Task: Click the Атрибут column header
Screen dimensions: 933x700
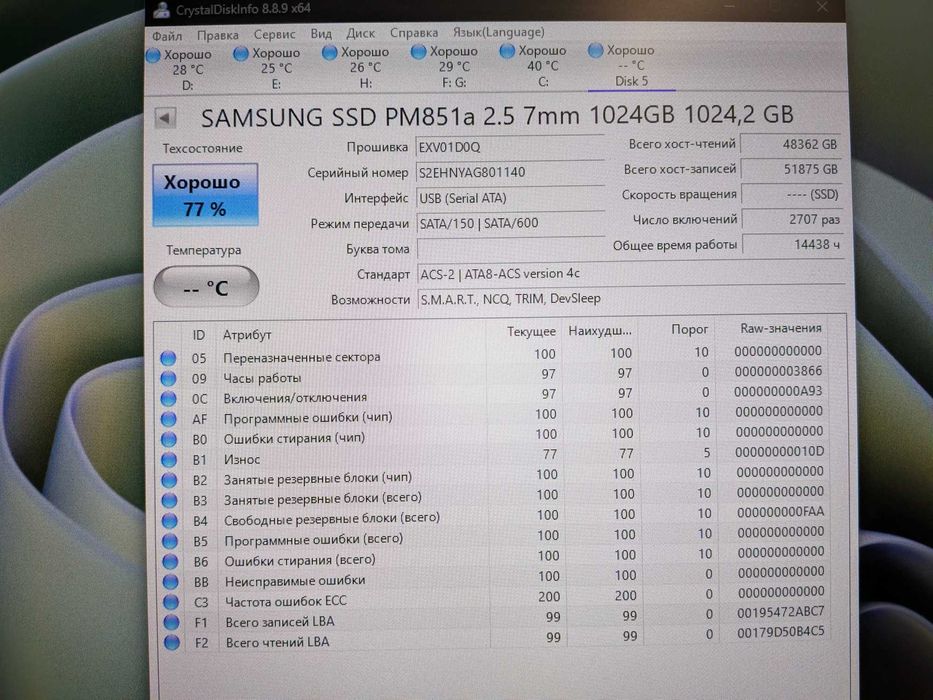Action: coord(247,335)
